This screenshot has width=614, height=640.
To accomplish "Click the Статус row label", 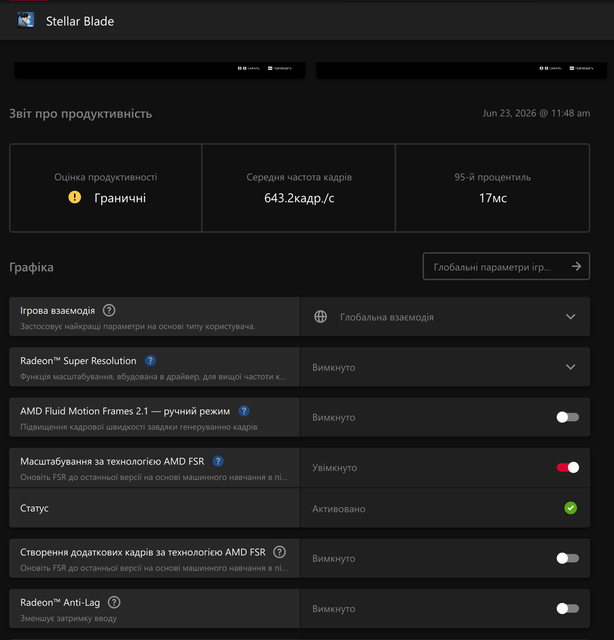I will [34, 508].
